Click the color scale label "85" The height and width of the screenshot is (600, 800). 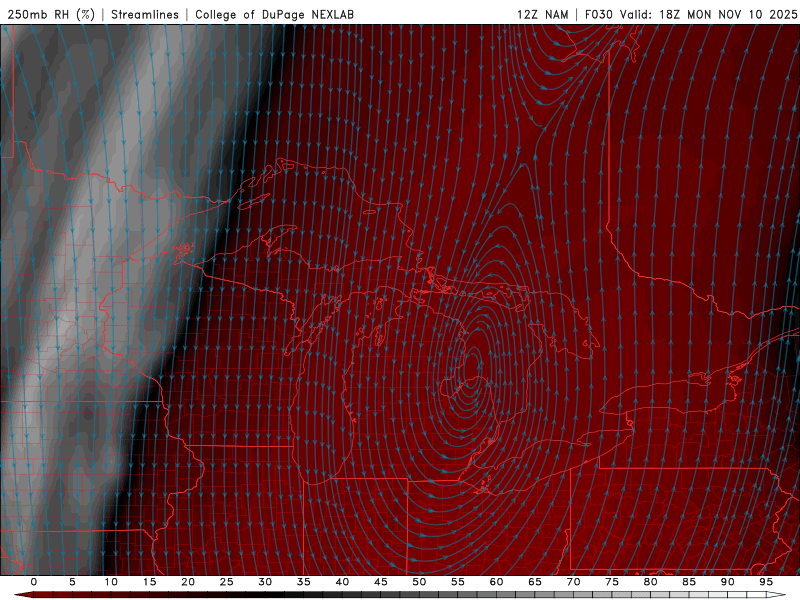pos(689,582)
